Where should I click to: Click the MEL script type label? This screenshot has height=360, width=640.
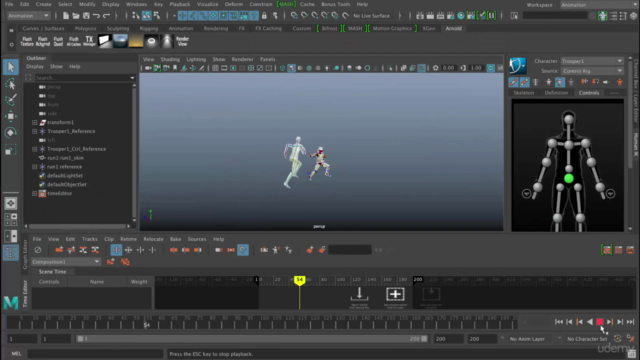(x=16, y=354)
